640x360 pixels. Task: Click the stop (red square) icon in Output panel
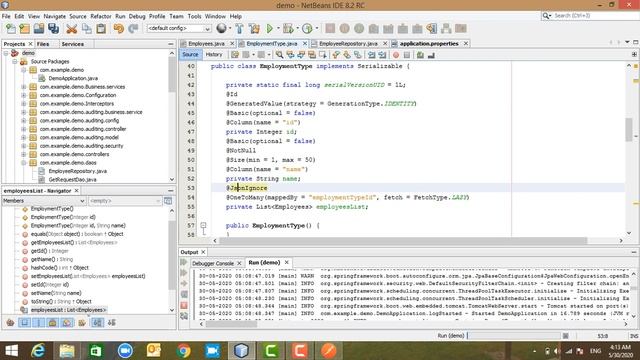[184, 305]
